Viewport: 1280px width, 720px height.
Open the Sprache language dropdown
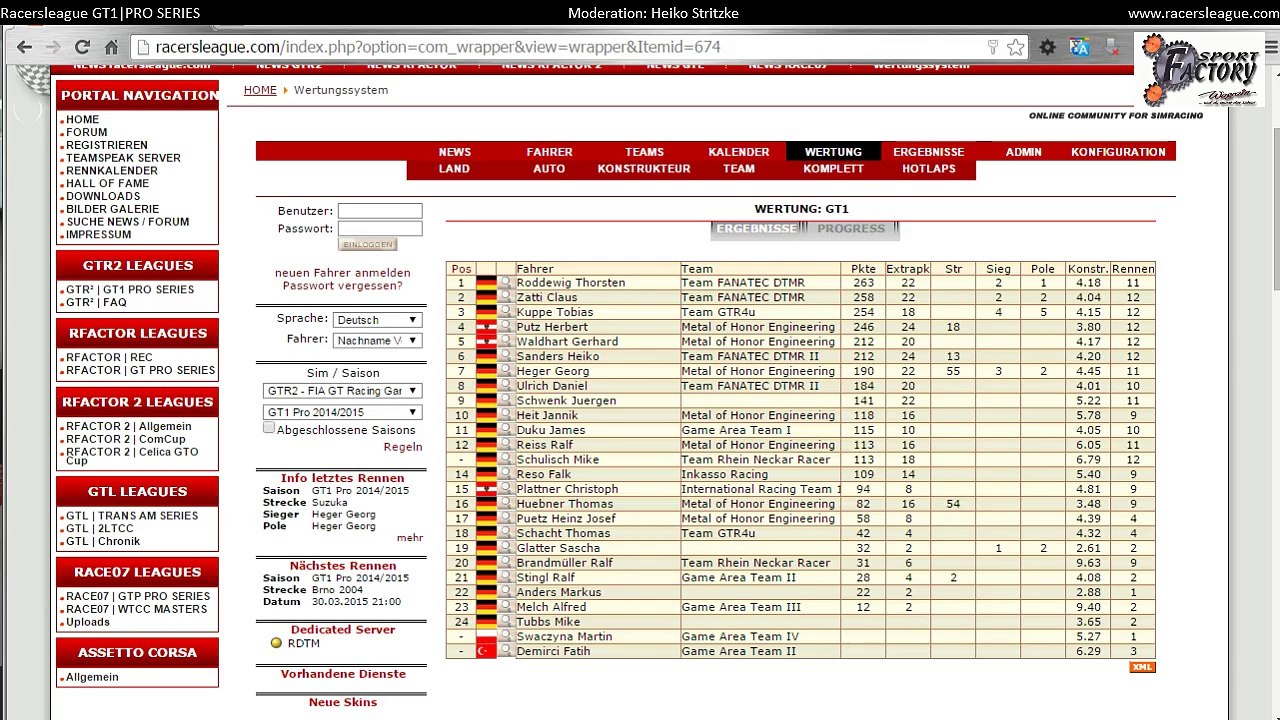377,320
